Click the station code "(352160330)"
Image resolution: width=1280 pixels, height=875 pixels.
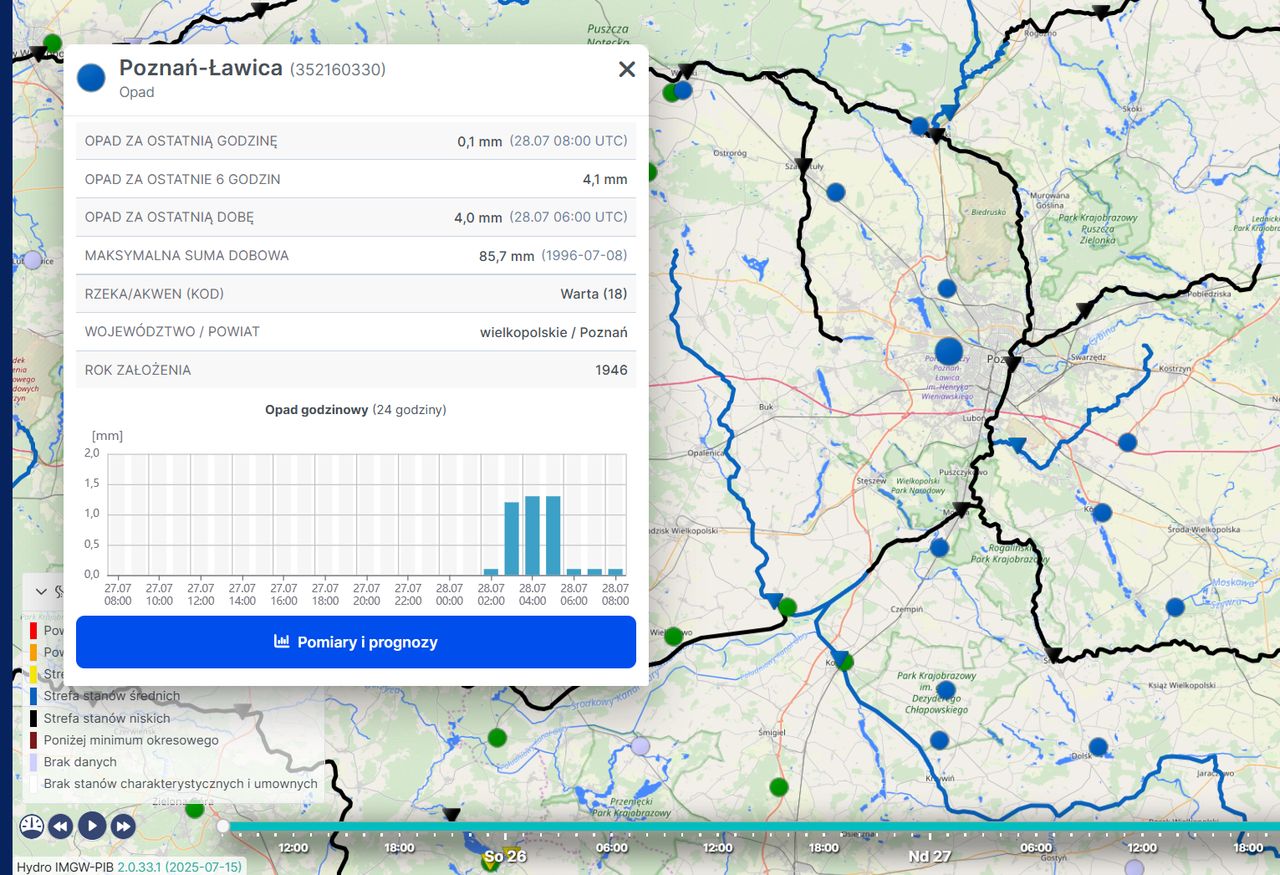338,69
